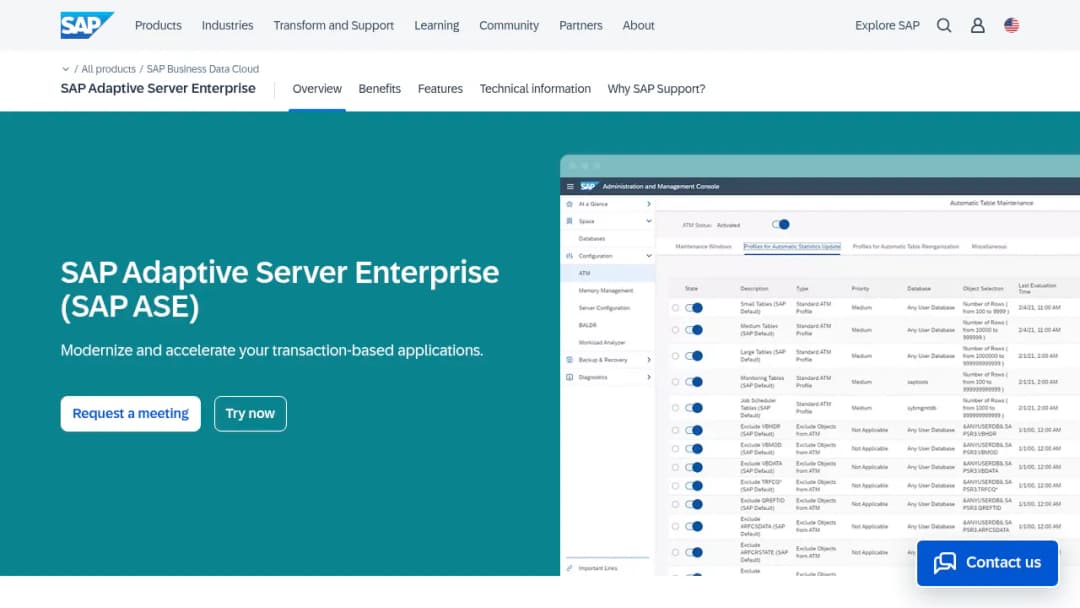The image size is (1080, 608).
Task: Expand the At a Glance chevron
Action: [649, 205]
